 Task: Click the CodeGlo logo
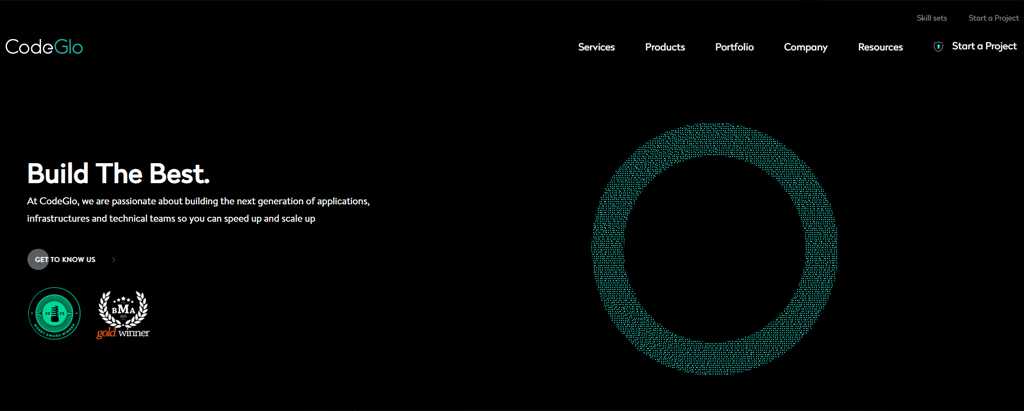44,47
